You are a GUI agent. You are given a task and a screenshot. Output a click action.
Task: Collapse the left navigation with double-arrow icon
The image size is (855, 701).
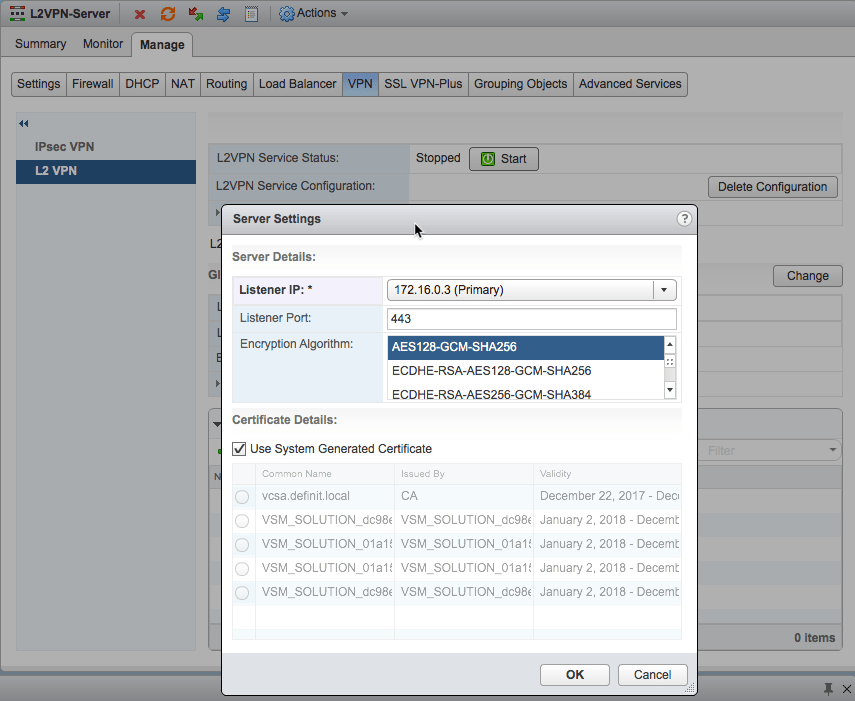pyautogui.click(x=24, y=123)
